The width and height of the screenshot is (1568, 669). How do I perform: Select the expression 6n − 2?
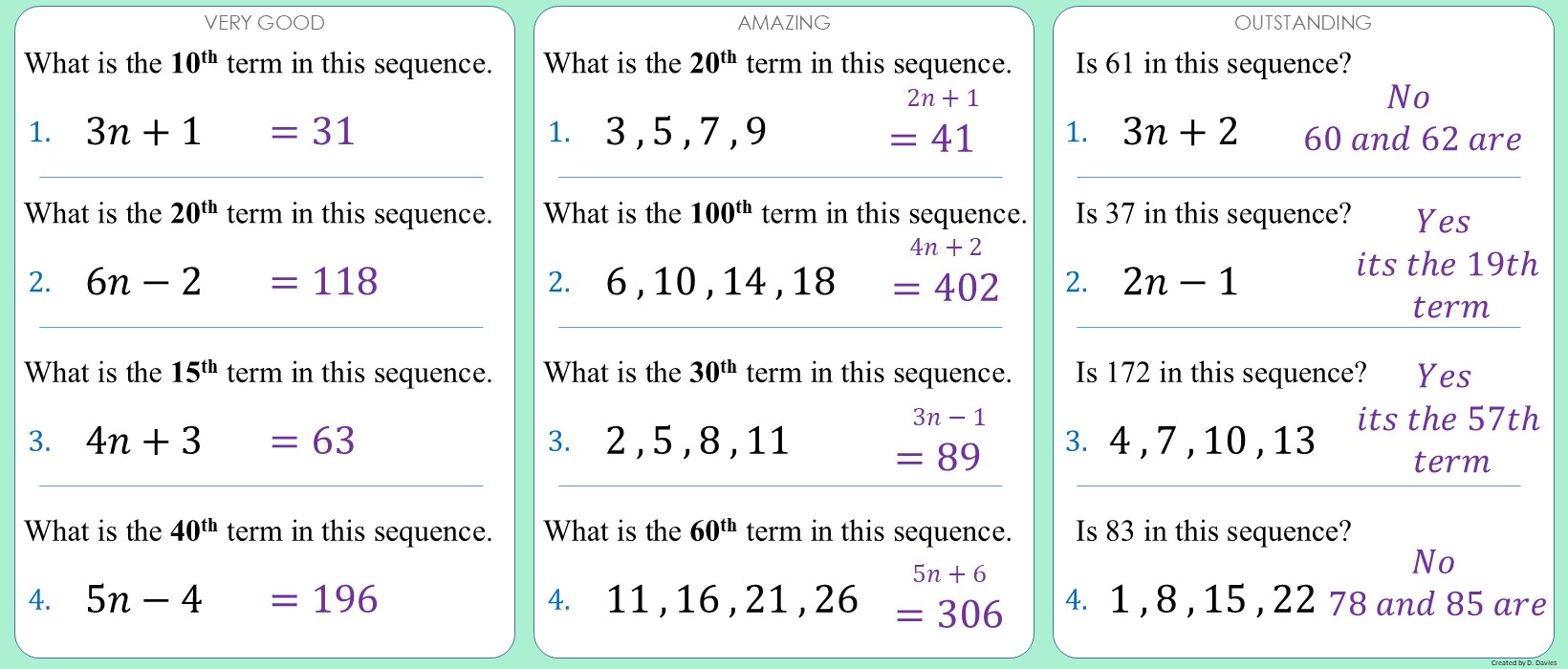point(143,282)
